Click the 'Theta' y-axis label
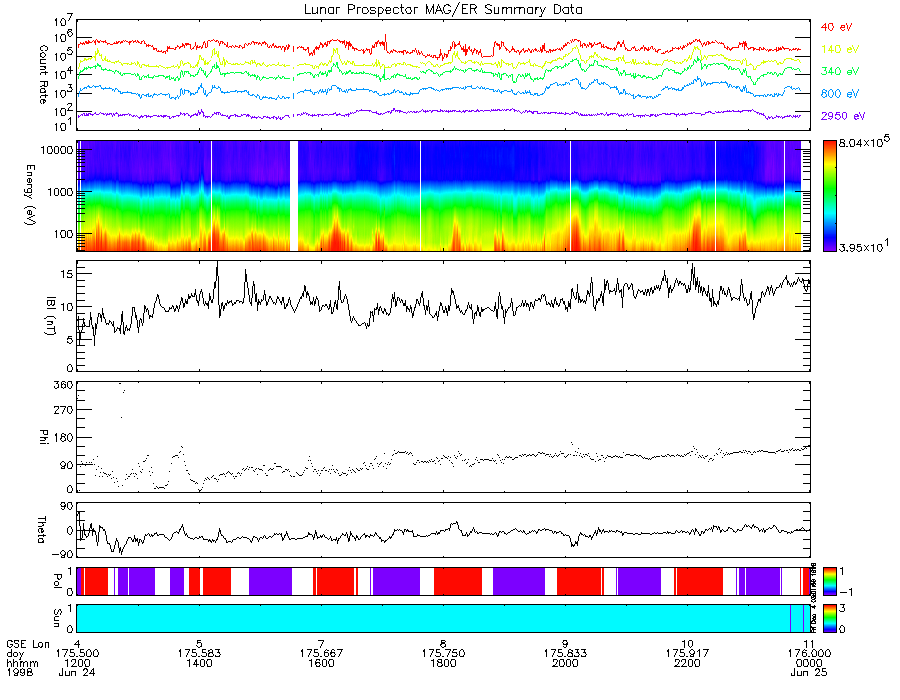 coord(41,529)
